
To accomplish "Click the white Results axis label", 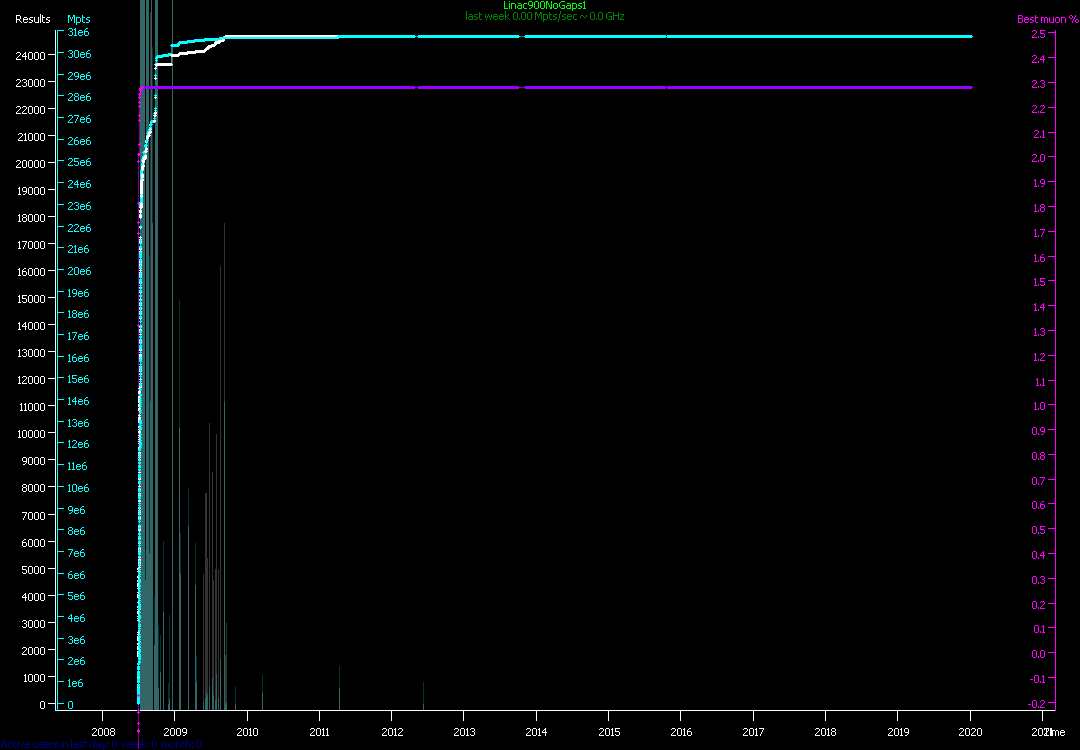I will (x=33, y=19).
